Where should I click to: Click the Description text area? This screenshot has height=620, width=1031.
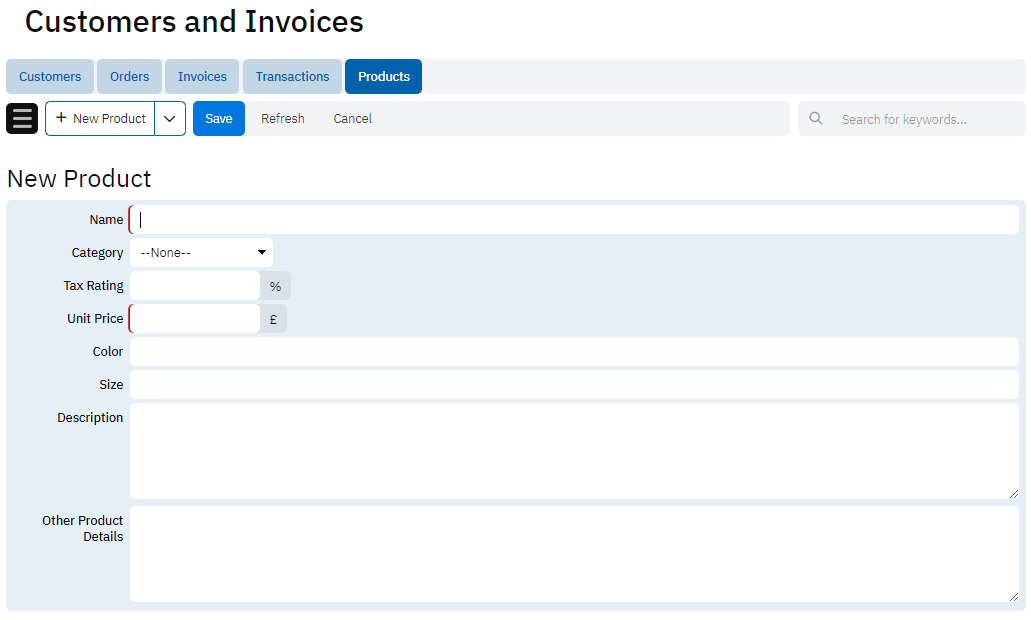(574, 450)
